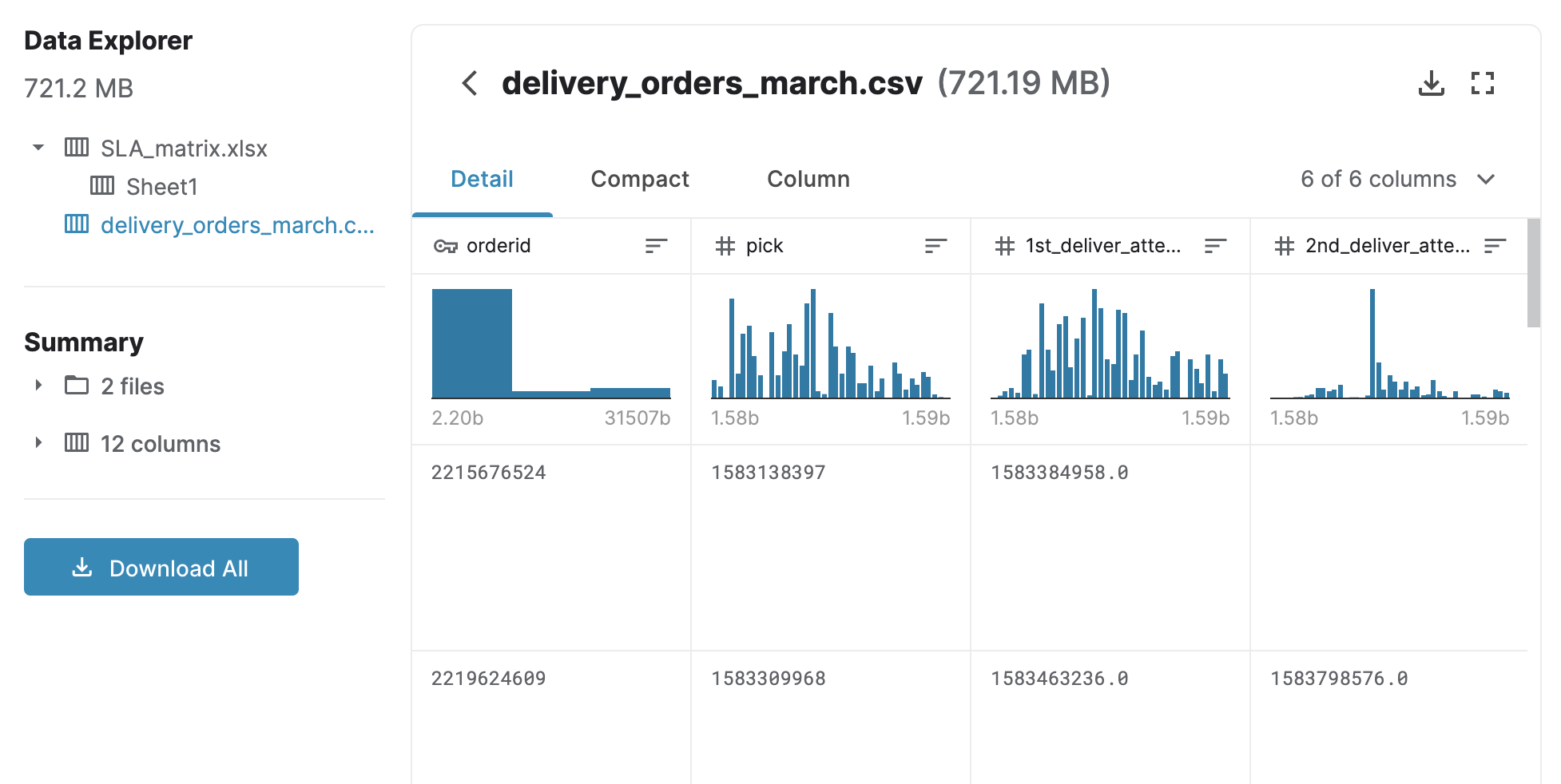Image resolution: width=1561 pixels, height=784 pixels.
Task: Click the cell value 1583384958.0
Action: [x=1059, y=473]
